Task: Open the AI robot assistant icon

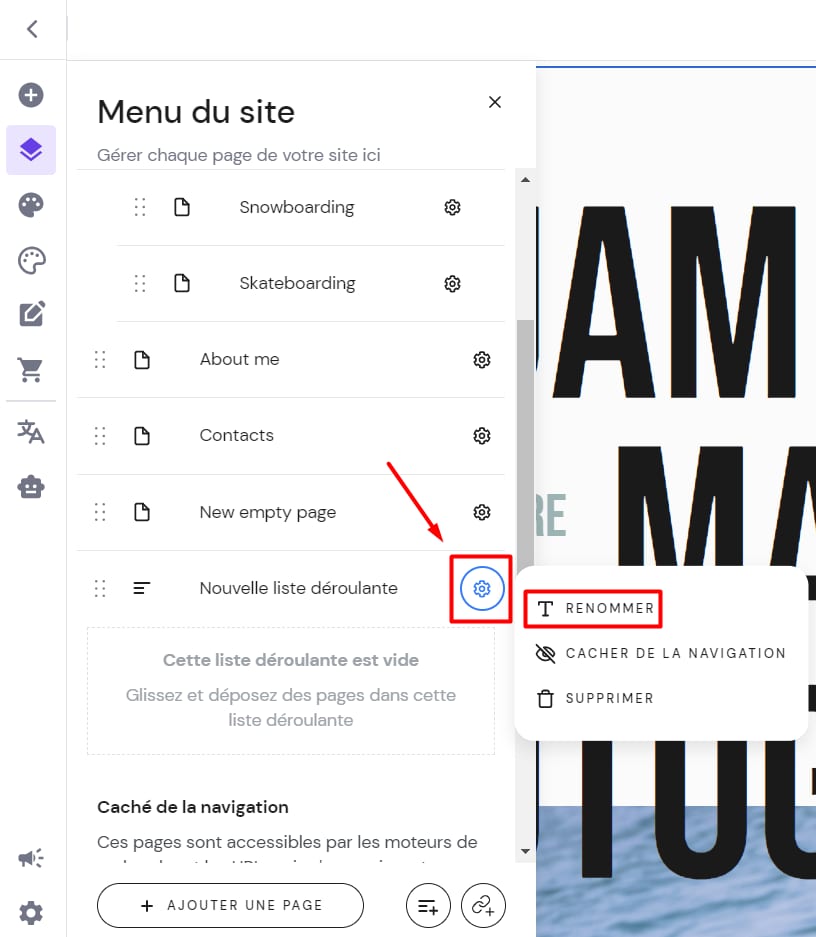Action: tap(31, 487)
